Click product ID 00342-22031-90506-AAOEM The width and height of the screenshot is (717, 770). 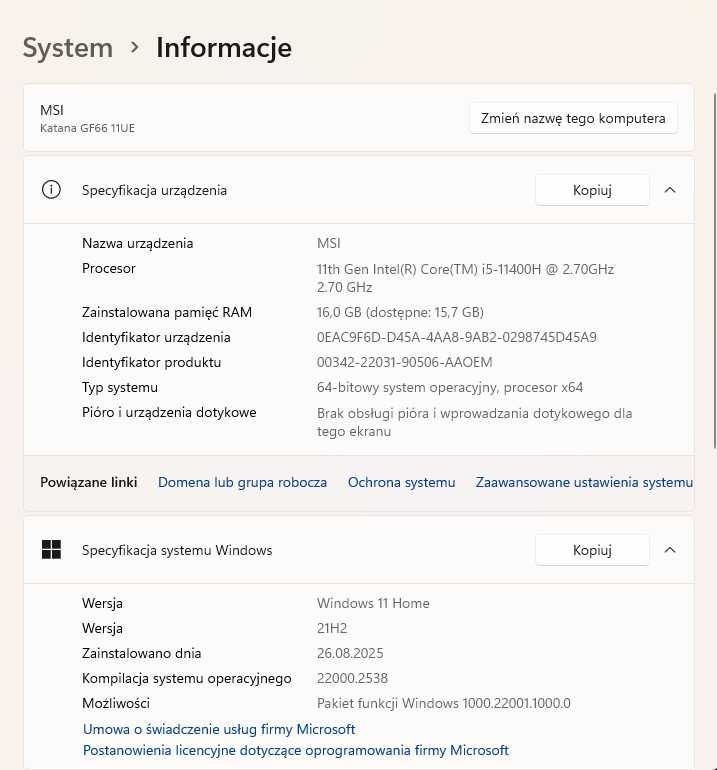(x=405, y=362)
